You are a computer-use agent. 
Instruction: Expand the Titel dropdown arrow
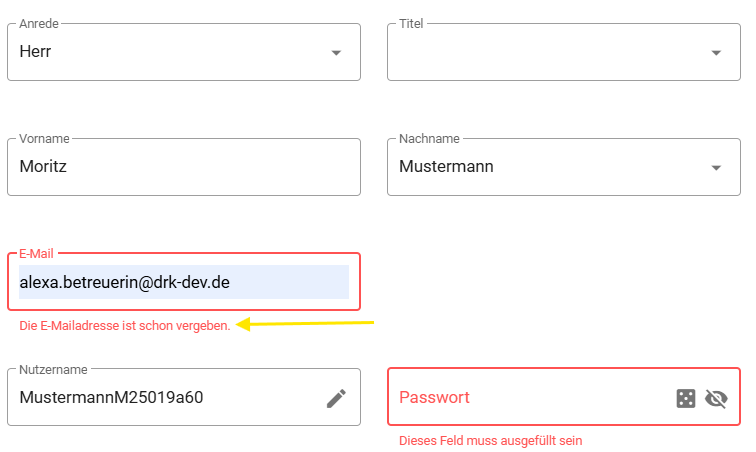tap(716, 53)
